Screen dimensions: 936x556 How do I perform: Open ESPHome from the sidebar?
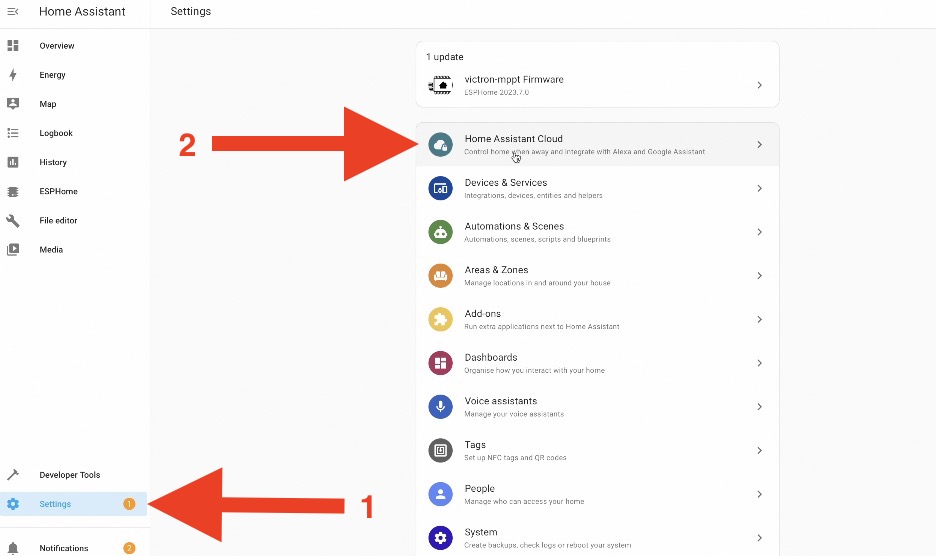pyautogui.click(x=58, y=191)
